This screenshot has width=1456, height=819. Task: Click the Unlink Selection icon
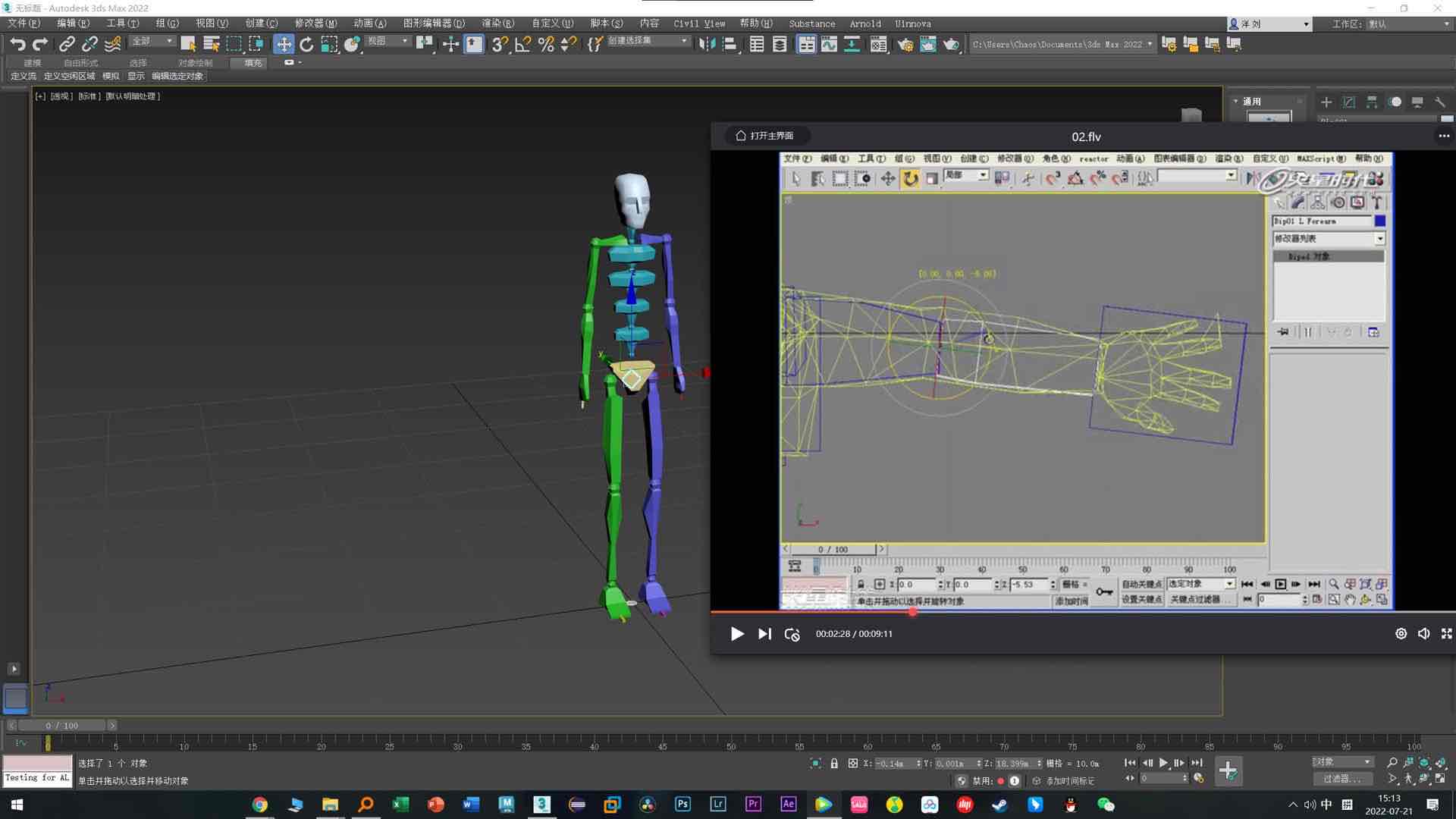coord(89,44)
